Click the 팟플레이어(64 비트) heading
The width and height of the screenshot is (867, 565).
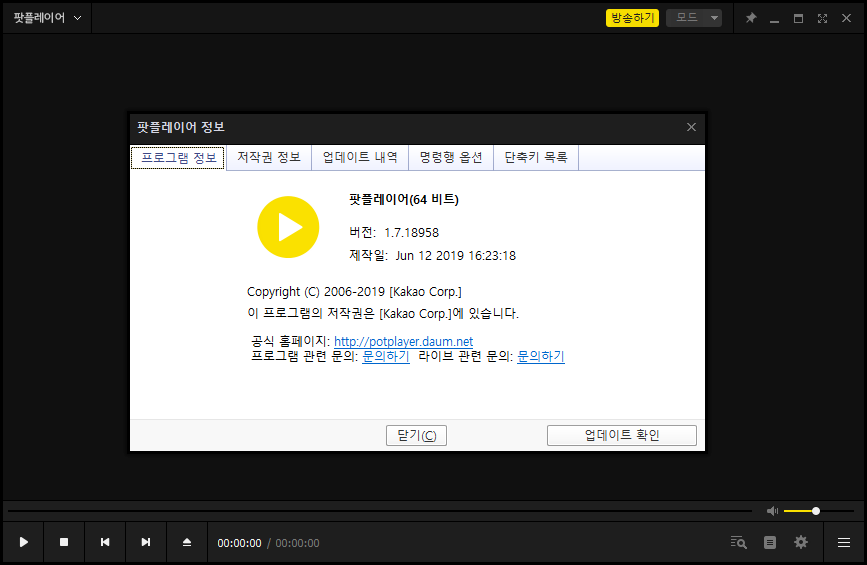(x=404, y=199)
